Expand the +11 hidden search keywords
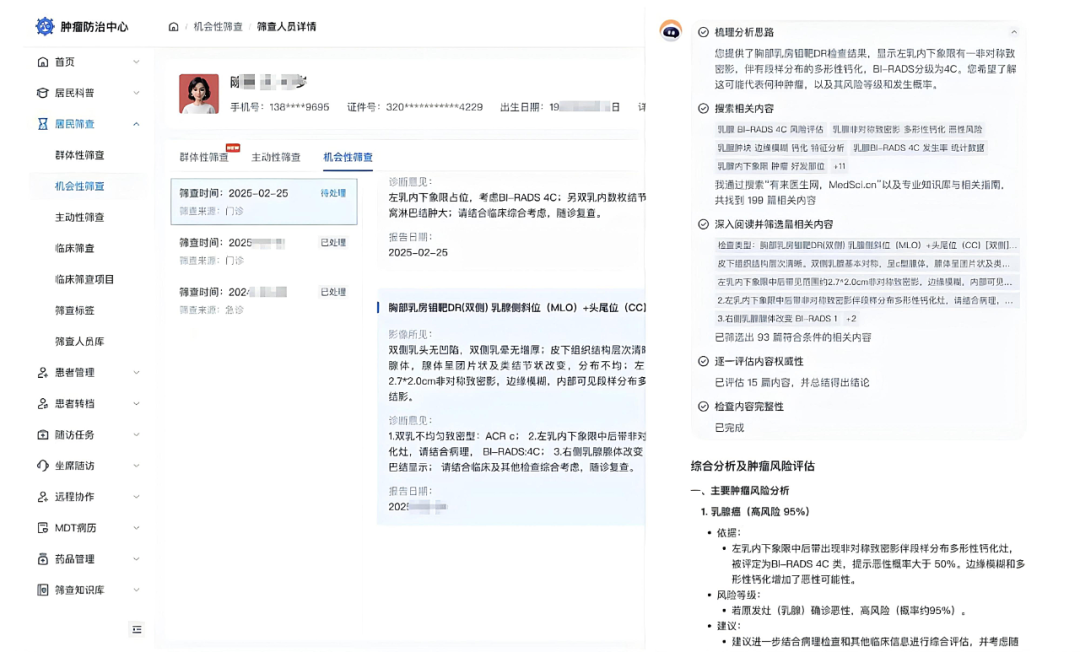This screenshot has height=652, width=1080. click(x=840, y=164)
